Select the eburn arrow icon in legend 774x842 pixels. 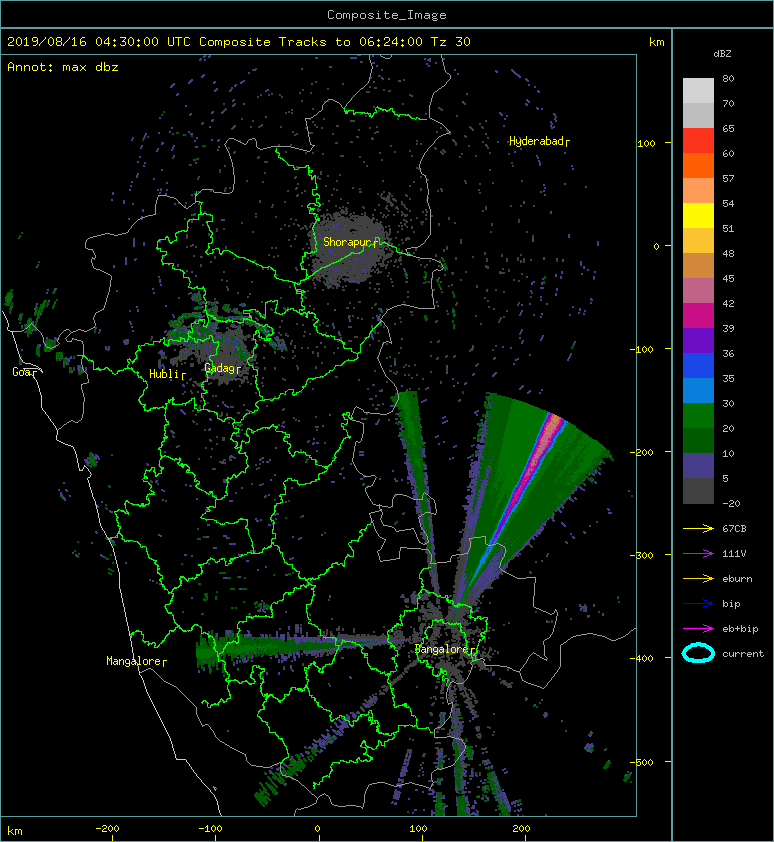coord(698,579)
